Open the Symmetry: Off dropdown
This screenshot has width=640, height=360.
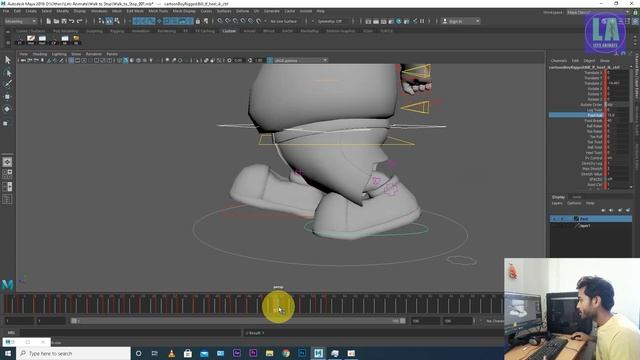pos(330,21)
